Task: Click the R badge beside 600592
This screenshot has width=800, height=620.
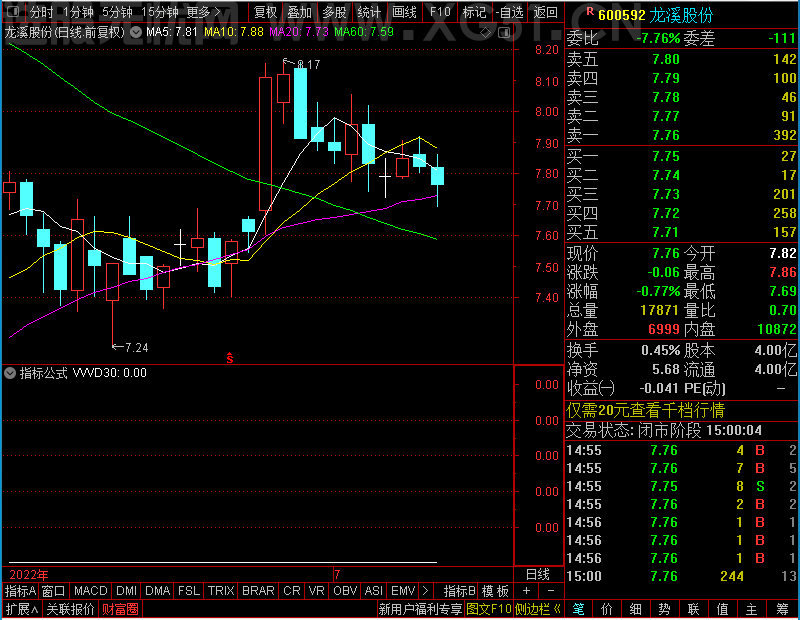Action: (x=590, y=11)
